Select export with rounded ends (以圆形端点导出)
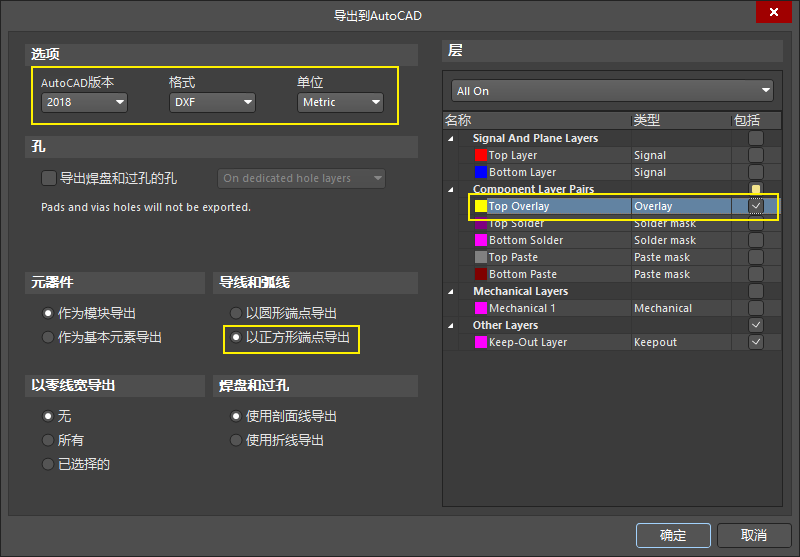Image resolution: width=800 pixels, height=557 pixels. (236, 313)
